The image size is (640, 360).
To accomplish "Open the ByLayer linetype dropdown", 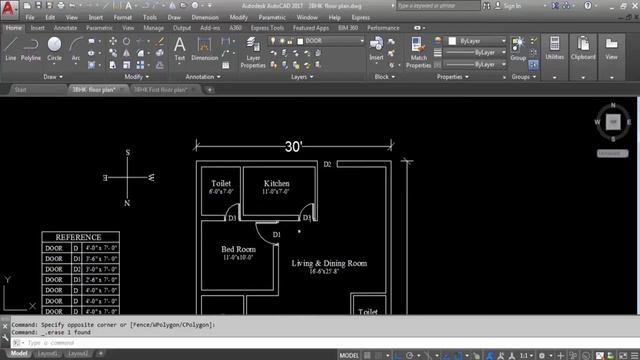I will point(503,64).
